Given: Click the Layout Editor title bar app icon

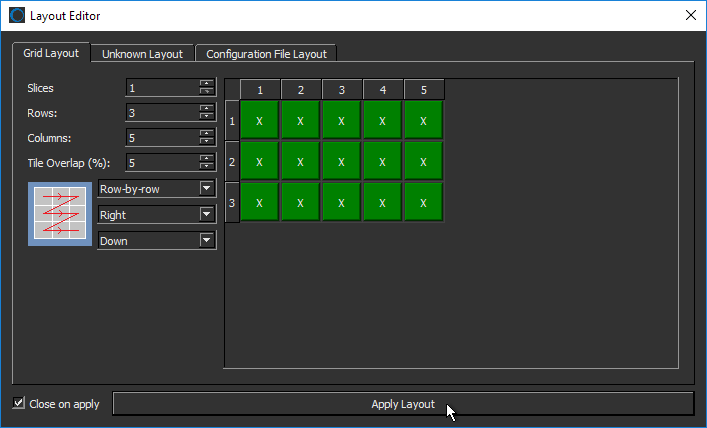Looking at the screenshot, I should (16, 15).
